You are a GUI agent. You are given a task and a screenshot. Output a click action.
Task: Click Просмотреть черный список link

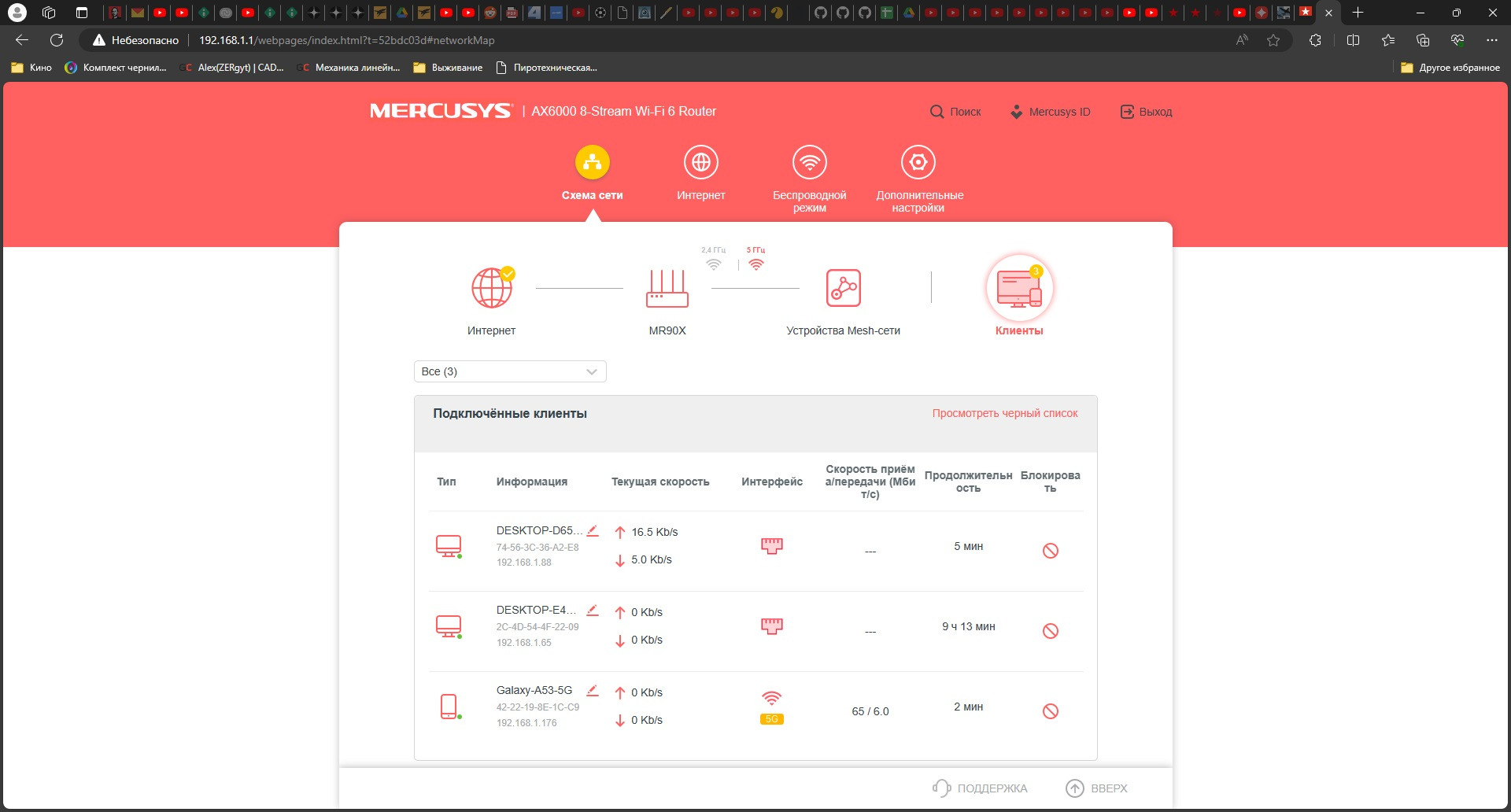(x=1005, y=413)
